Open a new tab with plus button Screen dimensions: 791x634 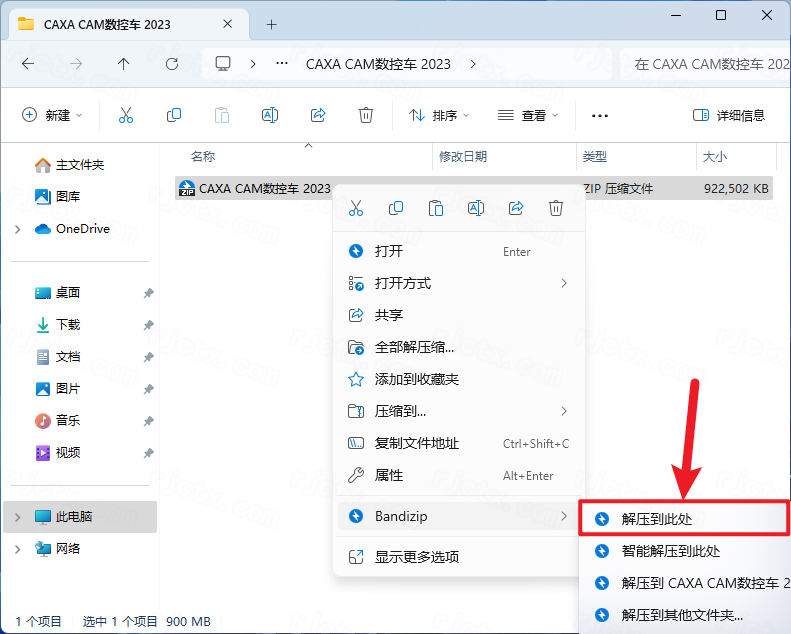tap(271, 24)
